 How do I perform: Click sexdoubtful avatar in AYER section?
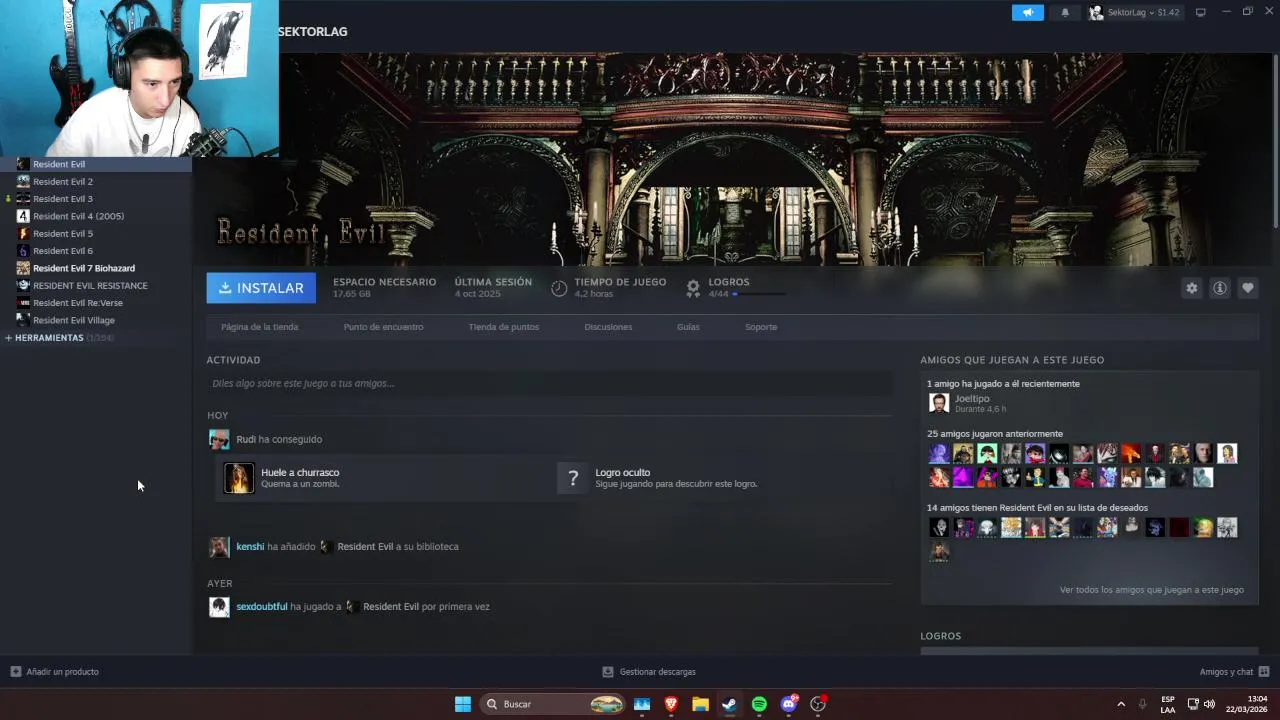[x=219, y=607]
